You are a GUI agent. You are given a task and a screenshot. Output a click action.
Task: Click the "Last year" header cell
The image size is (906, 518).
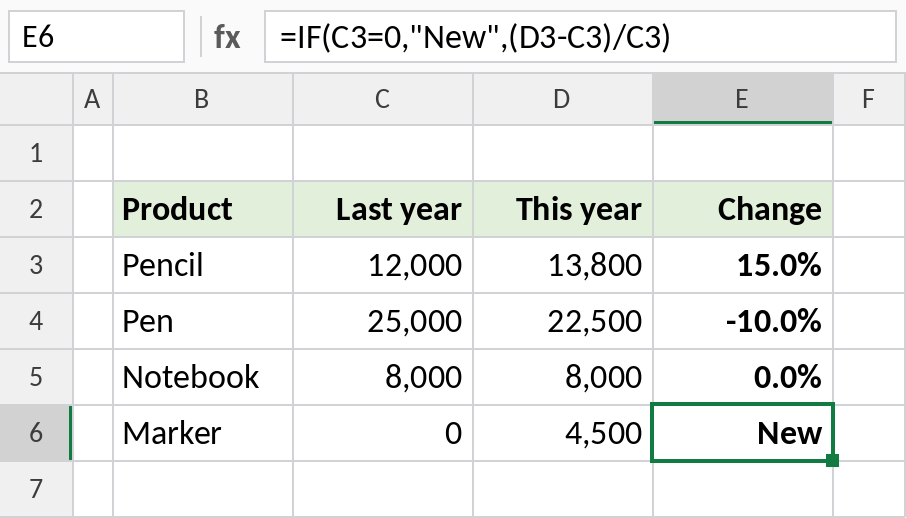tap(383, 209)
